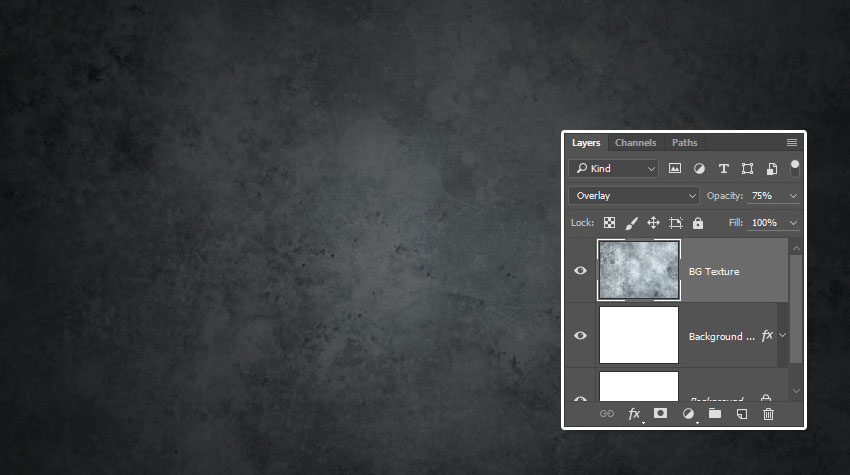Screen dimensions: 850x475
Task: Filter layers by shape layers icon
Action: 748,169
